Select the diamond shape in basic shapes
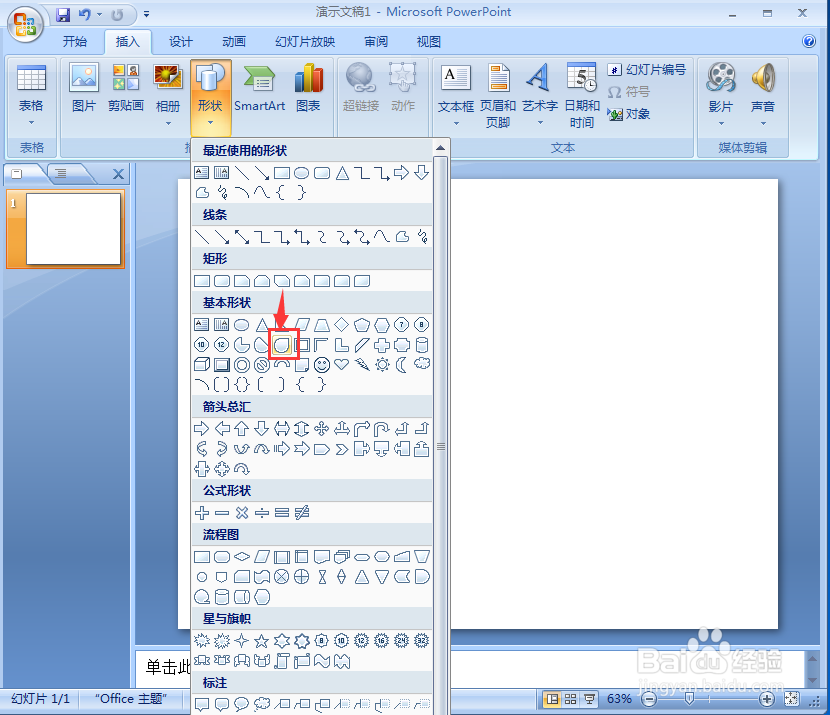Image resolution: width=830 pixels, height=715 pixels. coord(342,324)
